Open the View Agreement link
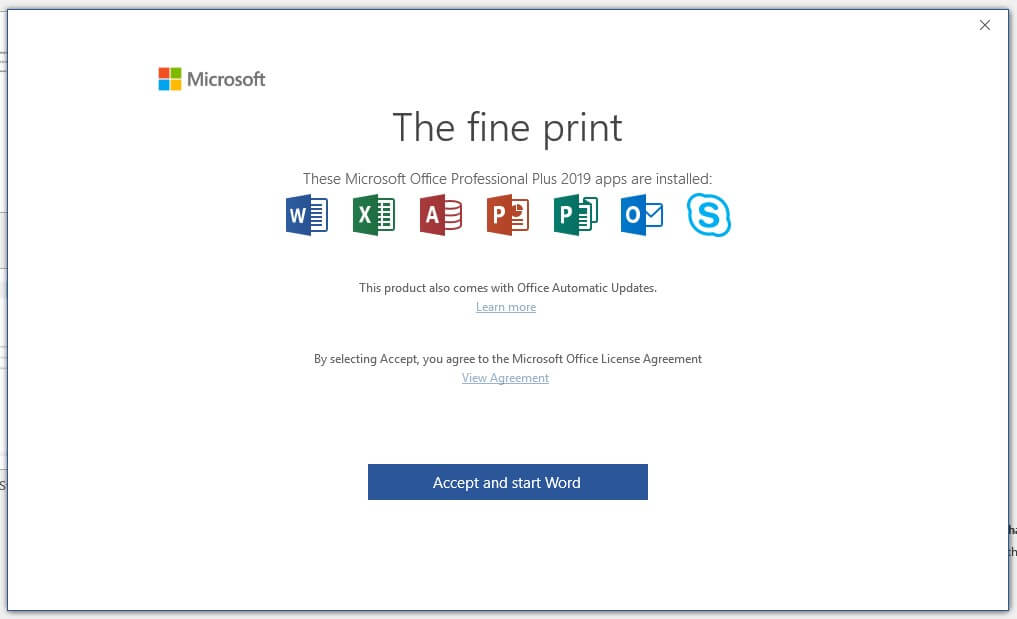 505,378
